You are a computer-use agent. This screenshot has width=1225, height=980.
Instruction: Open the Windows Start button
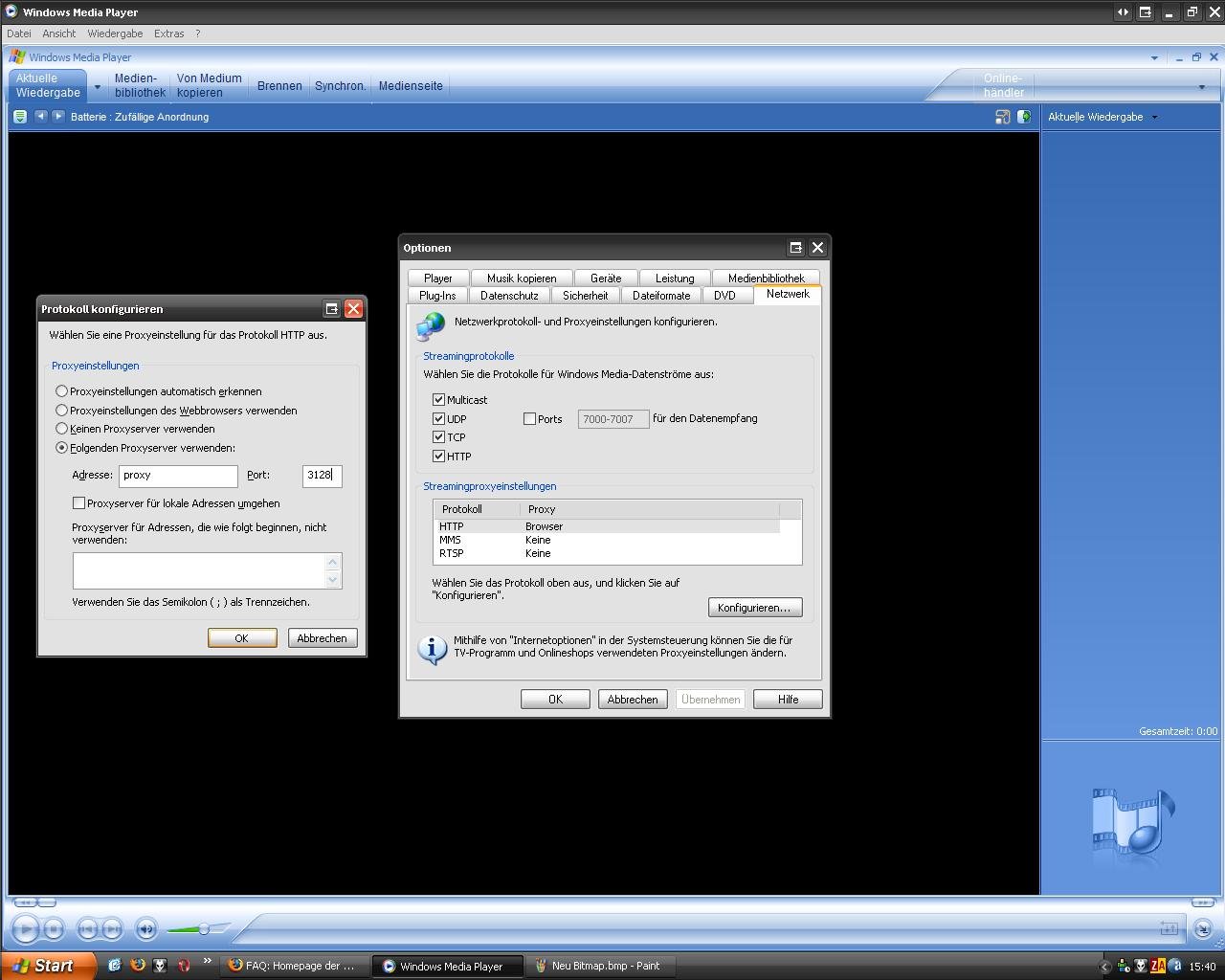coord(48,966)
